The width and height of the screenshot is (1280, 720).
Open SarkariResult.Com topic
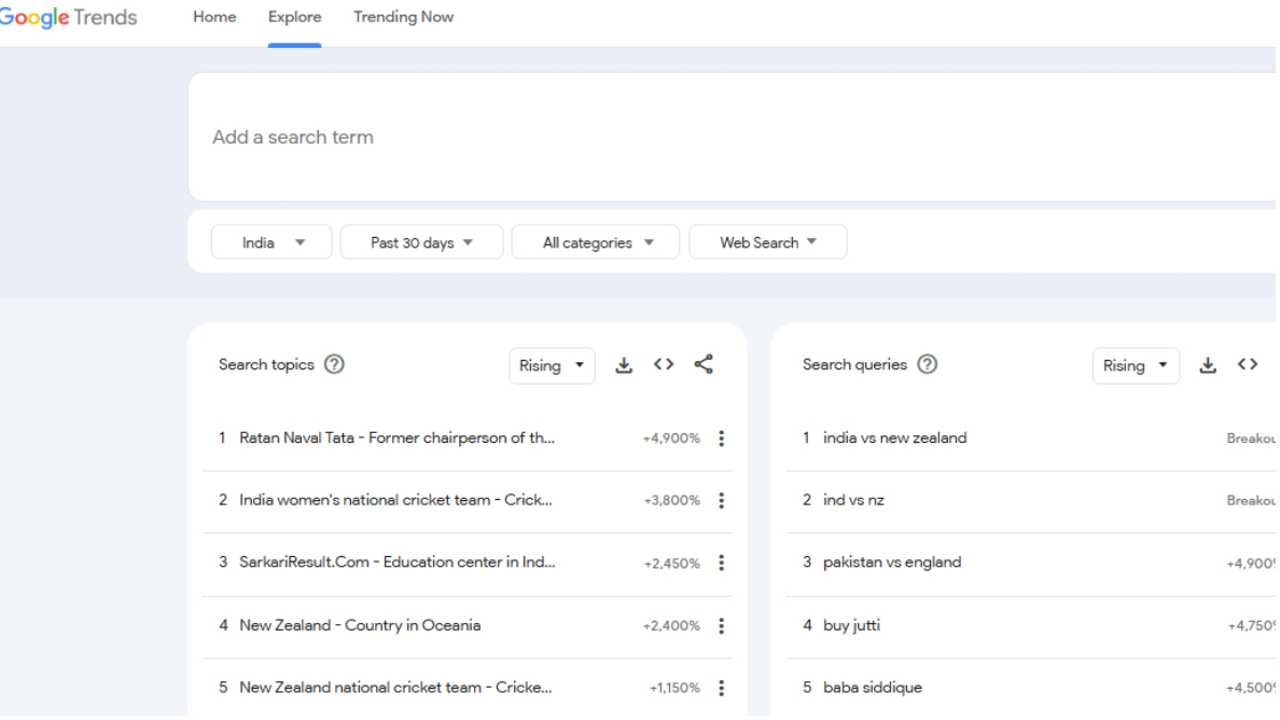coord(397,562)
